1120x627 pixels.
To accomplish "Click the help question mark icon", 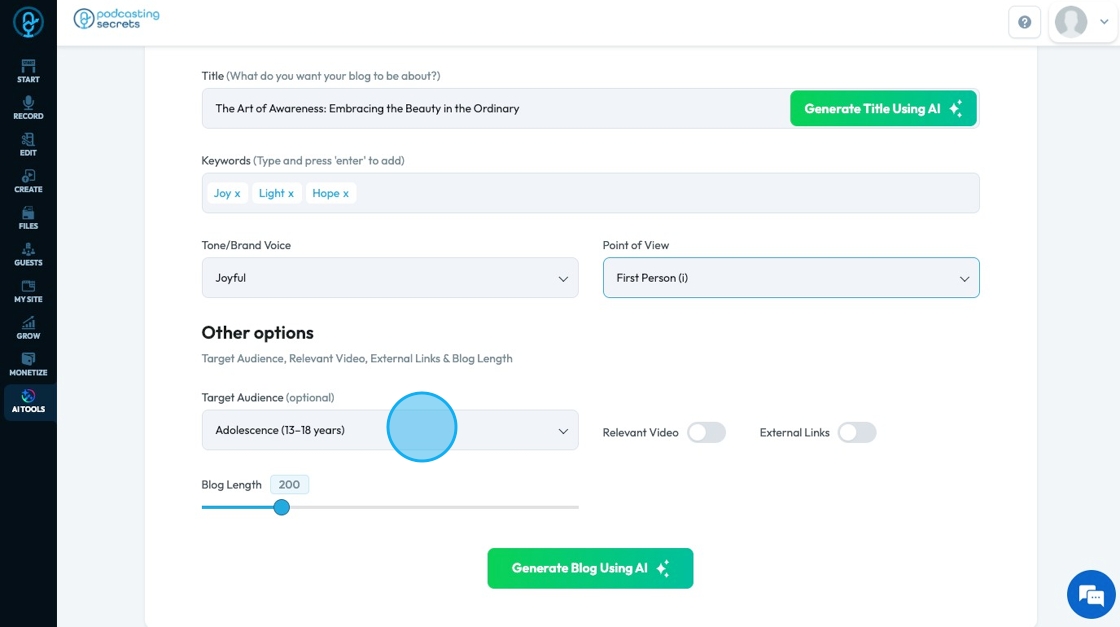I will tap(1024, 22).
